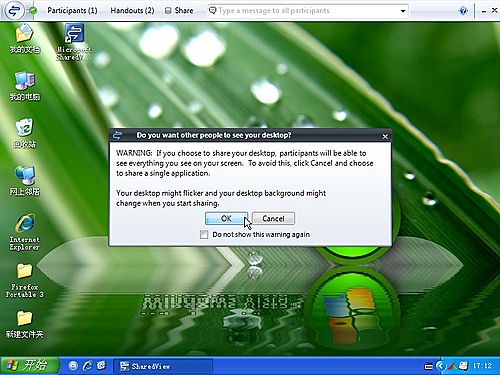Image resolution: width=500 pixels, height=375 pixels.
Task: Expand the message box dropdown arrow
Action: click(403, 11)
